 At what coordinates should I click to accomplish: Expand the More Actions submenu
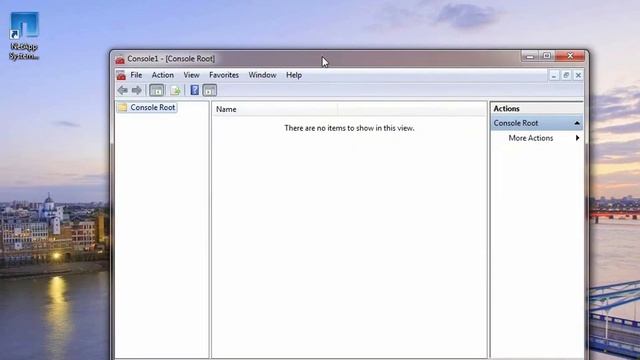537,138
